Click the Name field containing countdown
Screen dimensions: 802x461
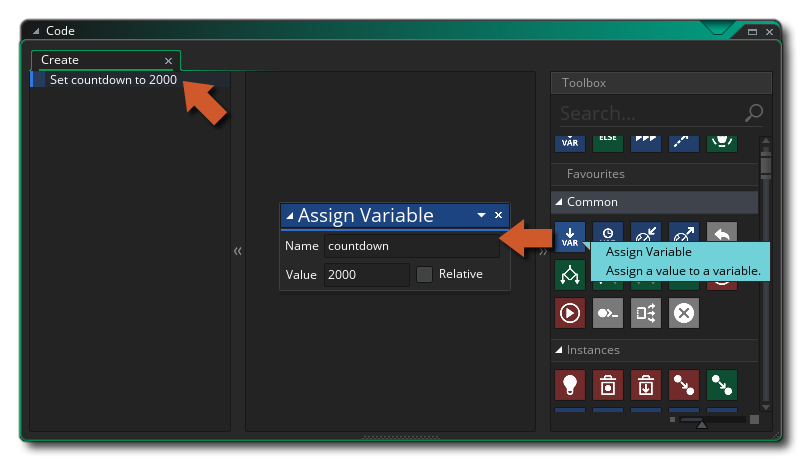[x=412, y=246]
